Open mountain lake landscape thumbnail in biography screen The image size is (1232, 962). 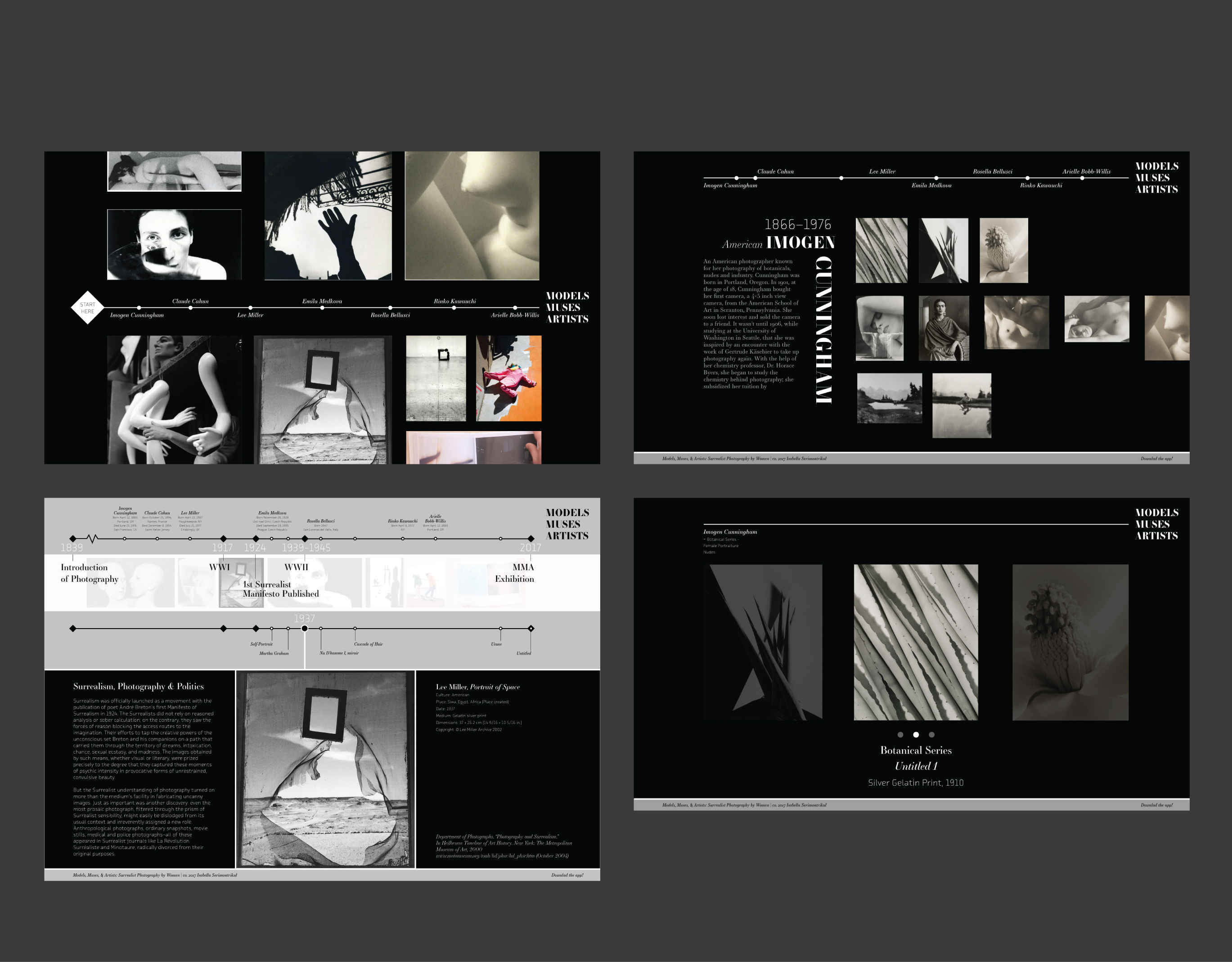click(x=890, y=398)
